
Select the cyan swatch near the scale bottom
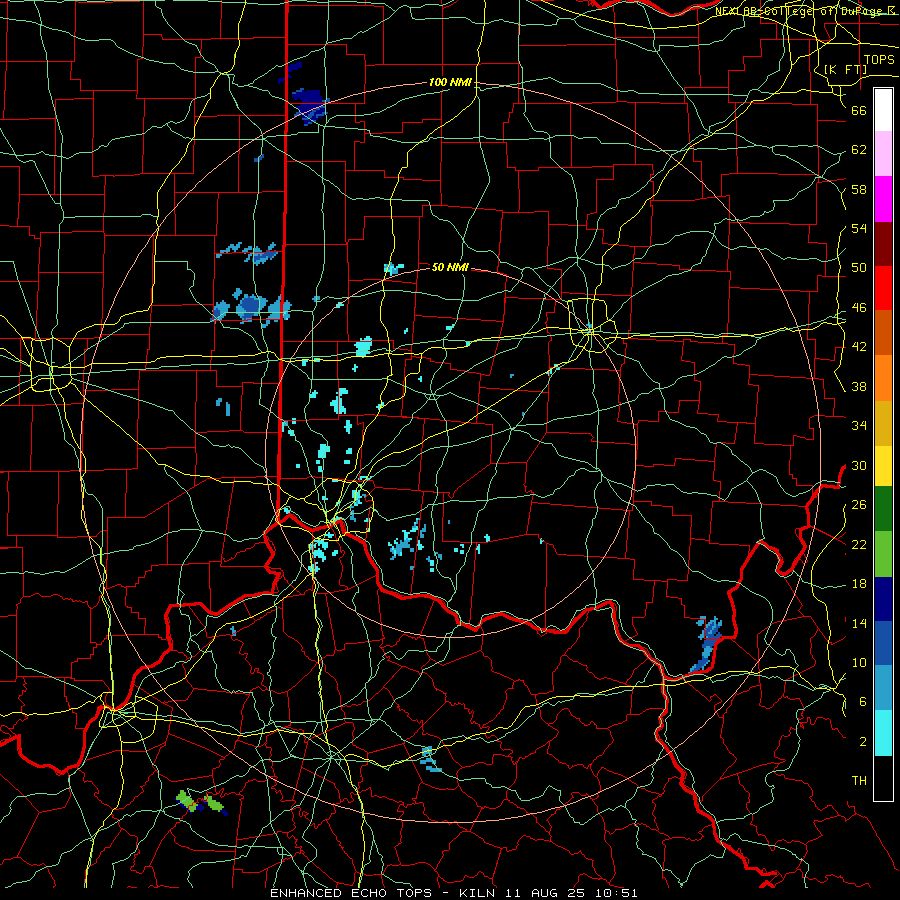[x=883, y=733]
